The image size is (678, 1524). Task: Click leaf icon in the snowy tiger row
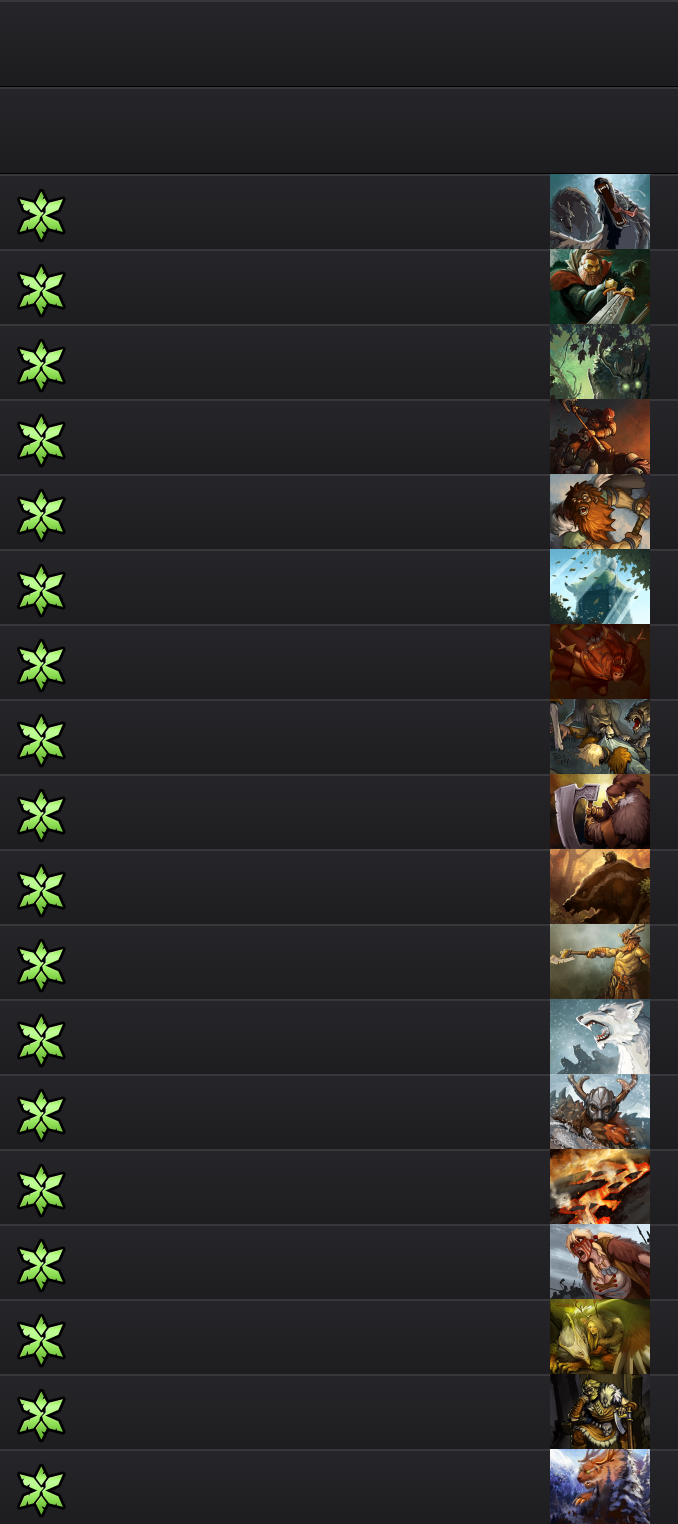[41, 1490]
